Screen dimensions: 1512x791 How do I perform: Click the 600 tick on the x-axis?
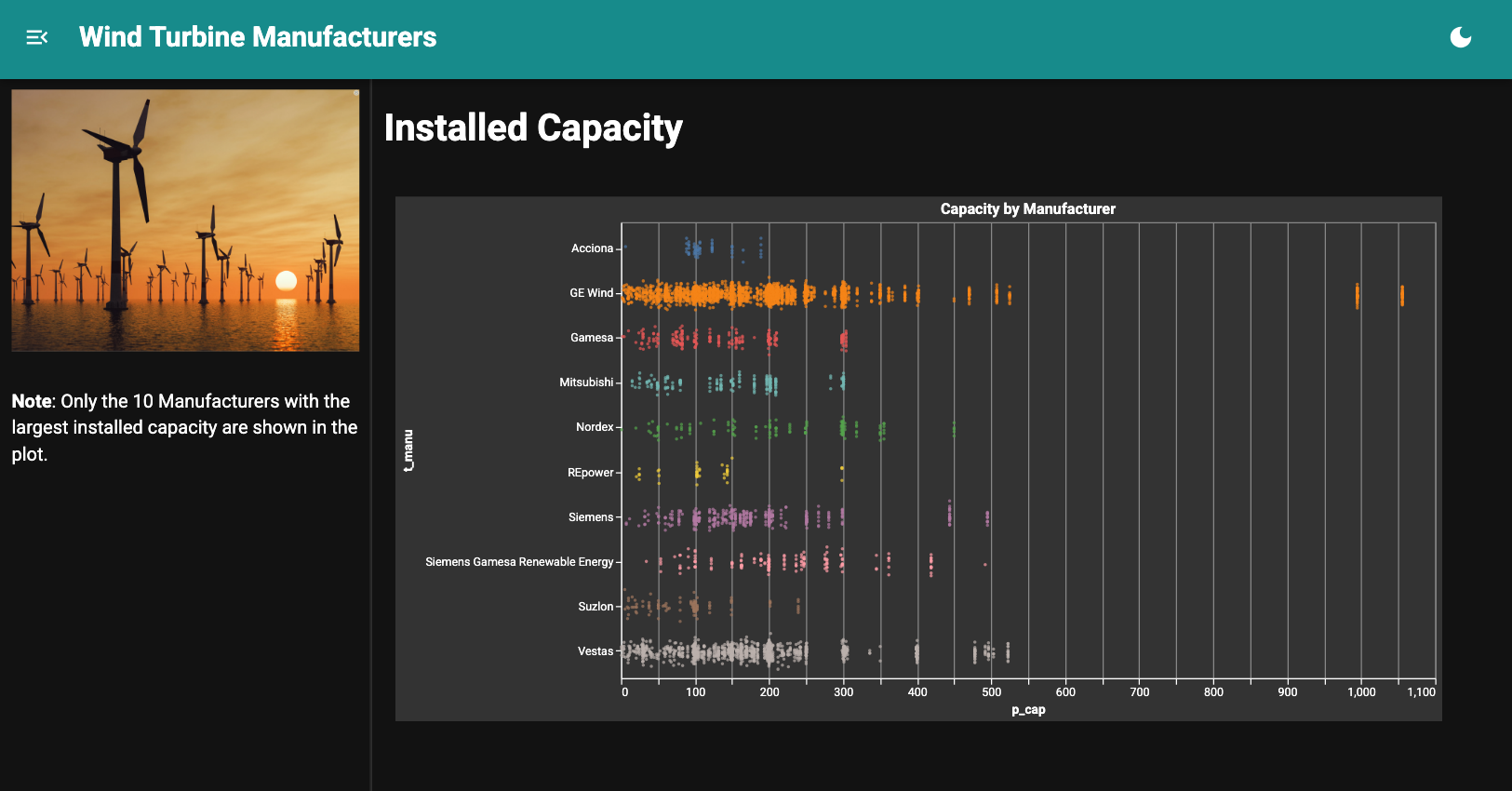click(x=1065, y=692)
